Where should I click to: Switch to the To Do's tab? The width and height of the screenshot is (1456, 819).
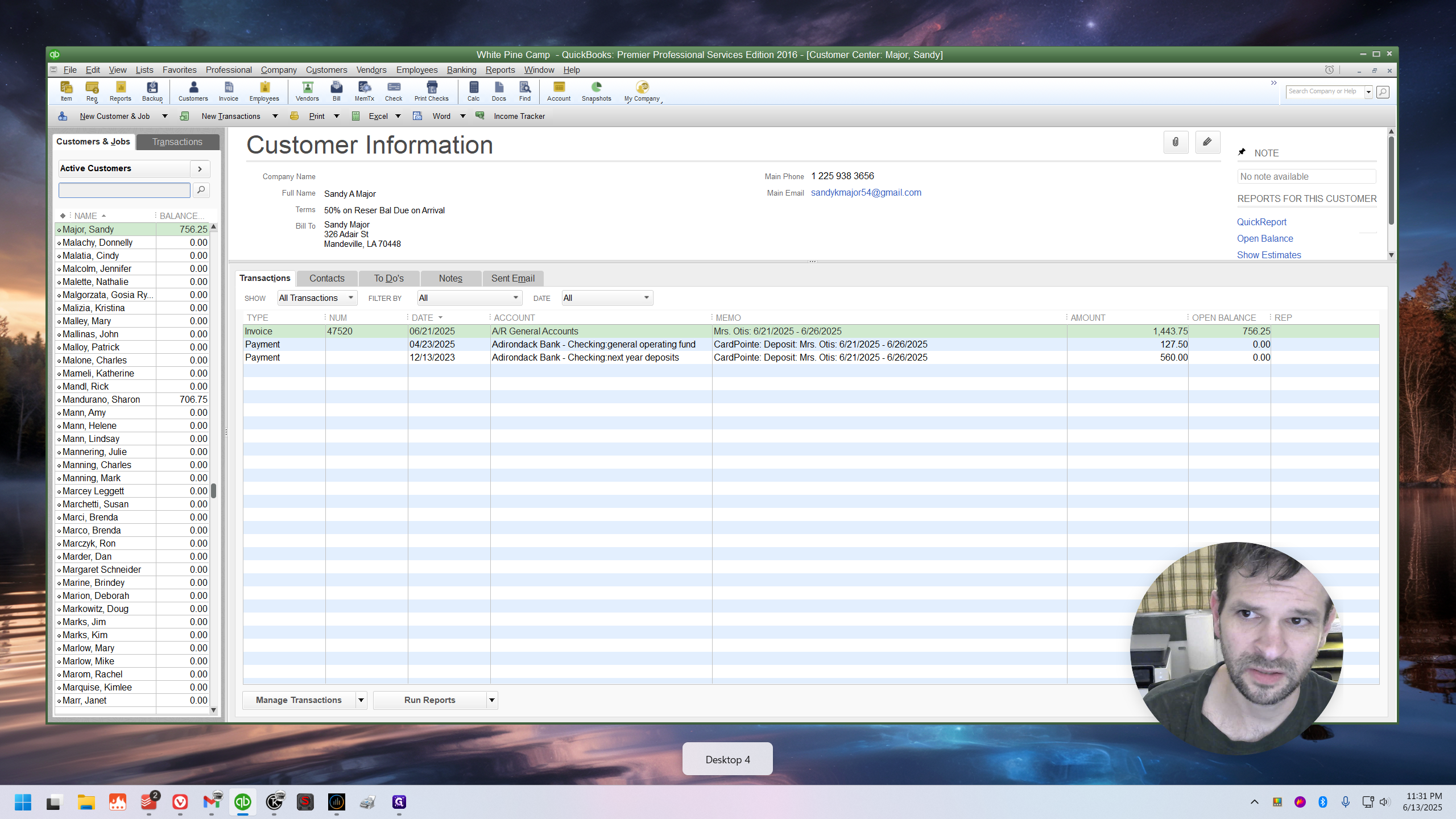(x=389, y=278)
